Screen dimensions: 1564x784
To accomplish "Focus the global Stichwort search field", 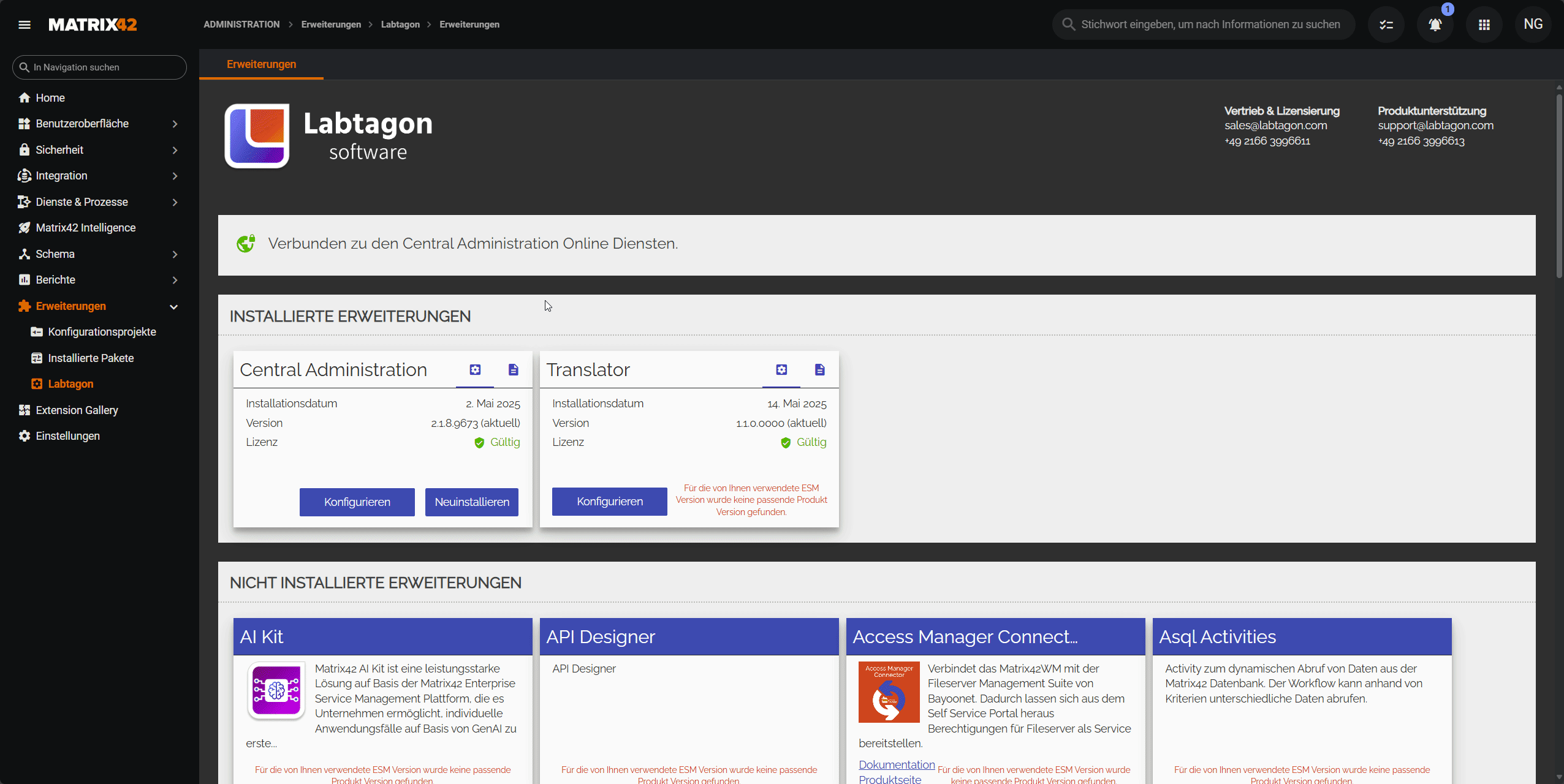I will click(x=1203, y=24).
